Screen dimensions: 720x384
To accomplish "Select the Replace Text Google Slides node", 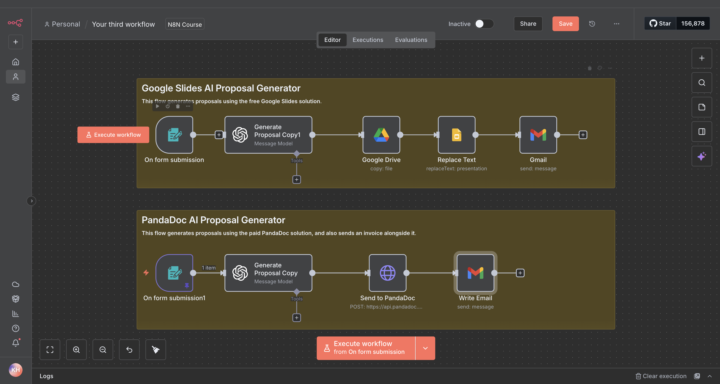I will [456, 135].
